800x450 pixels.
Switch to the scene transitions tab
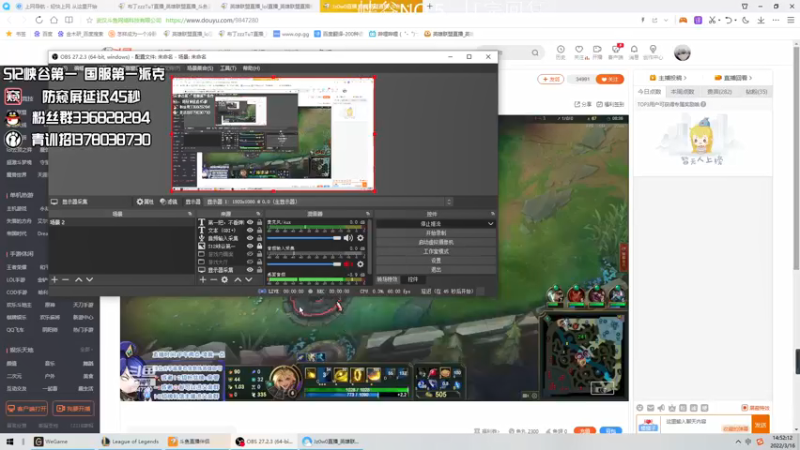click(387, 280)
